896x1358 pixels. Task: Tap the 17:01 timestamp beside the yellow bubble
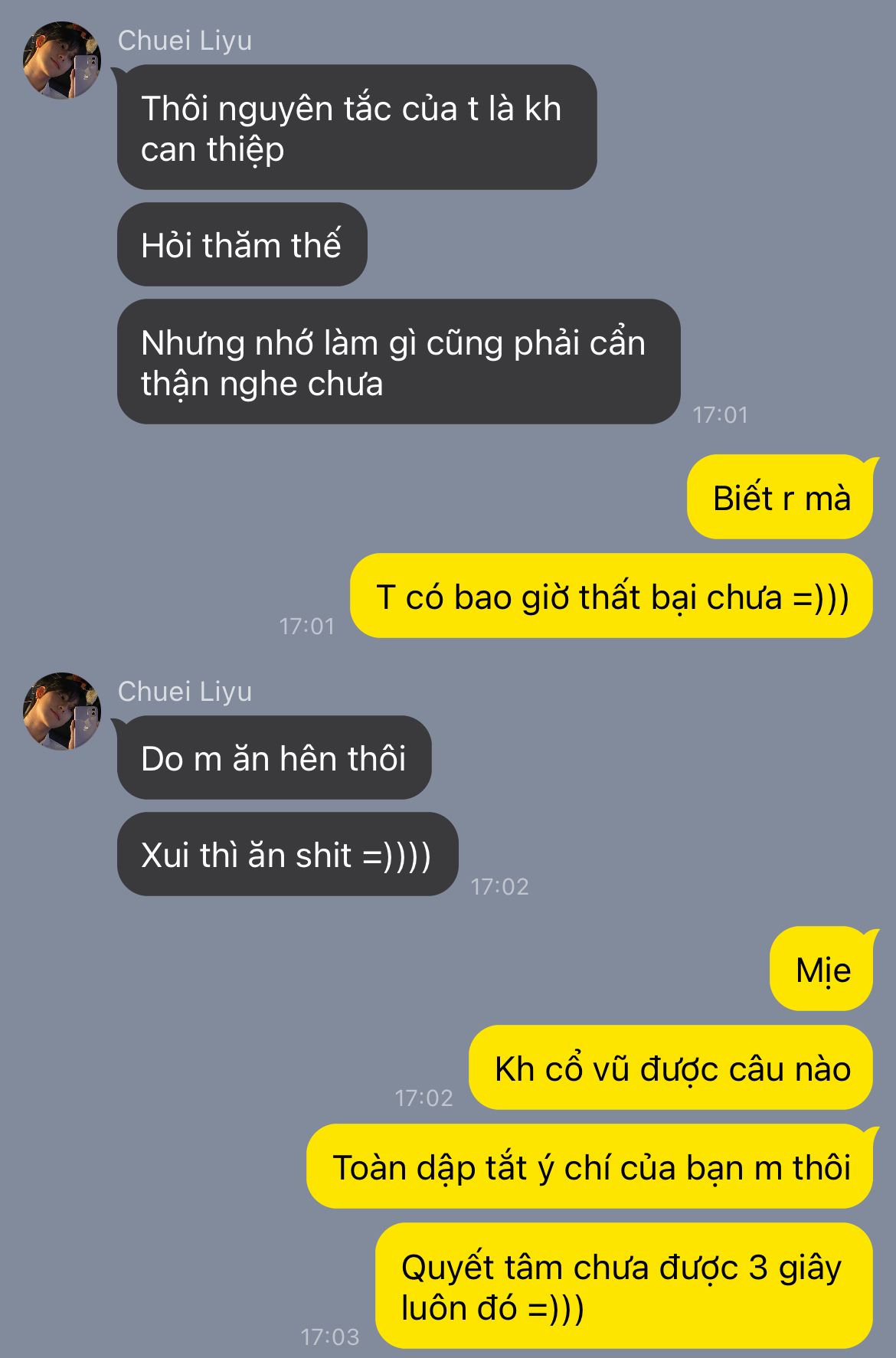point(306,626)
